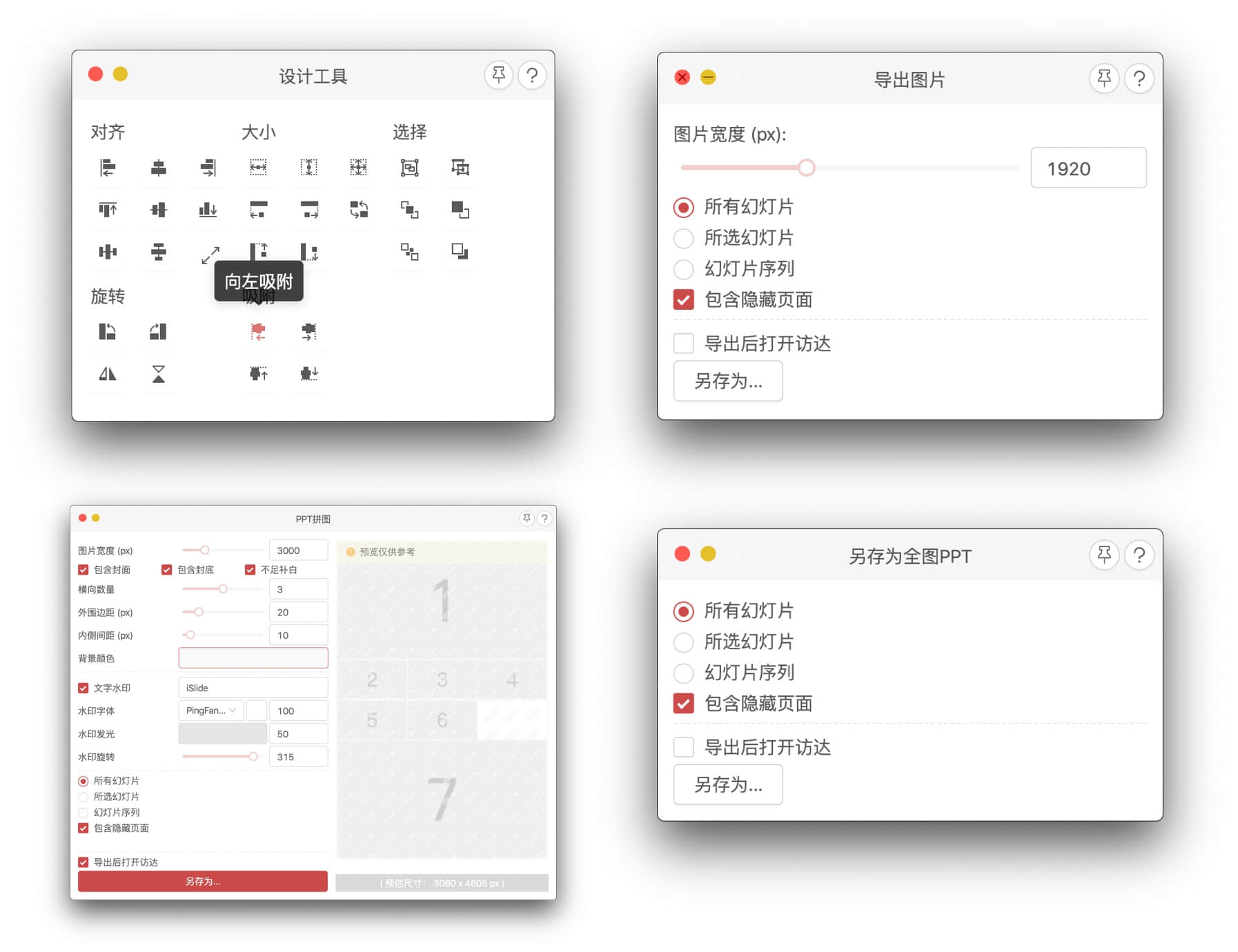The width and height of the screenshot is (1238, 952).
Task: Enable 导出后打开访达 in 另存为全图PPT window
Action: (683, 747)
